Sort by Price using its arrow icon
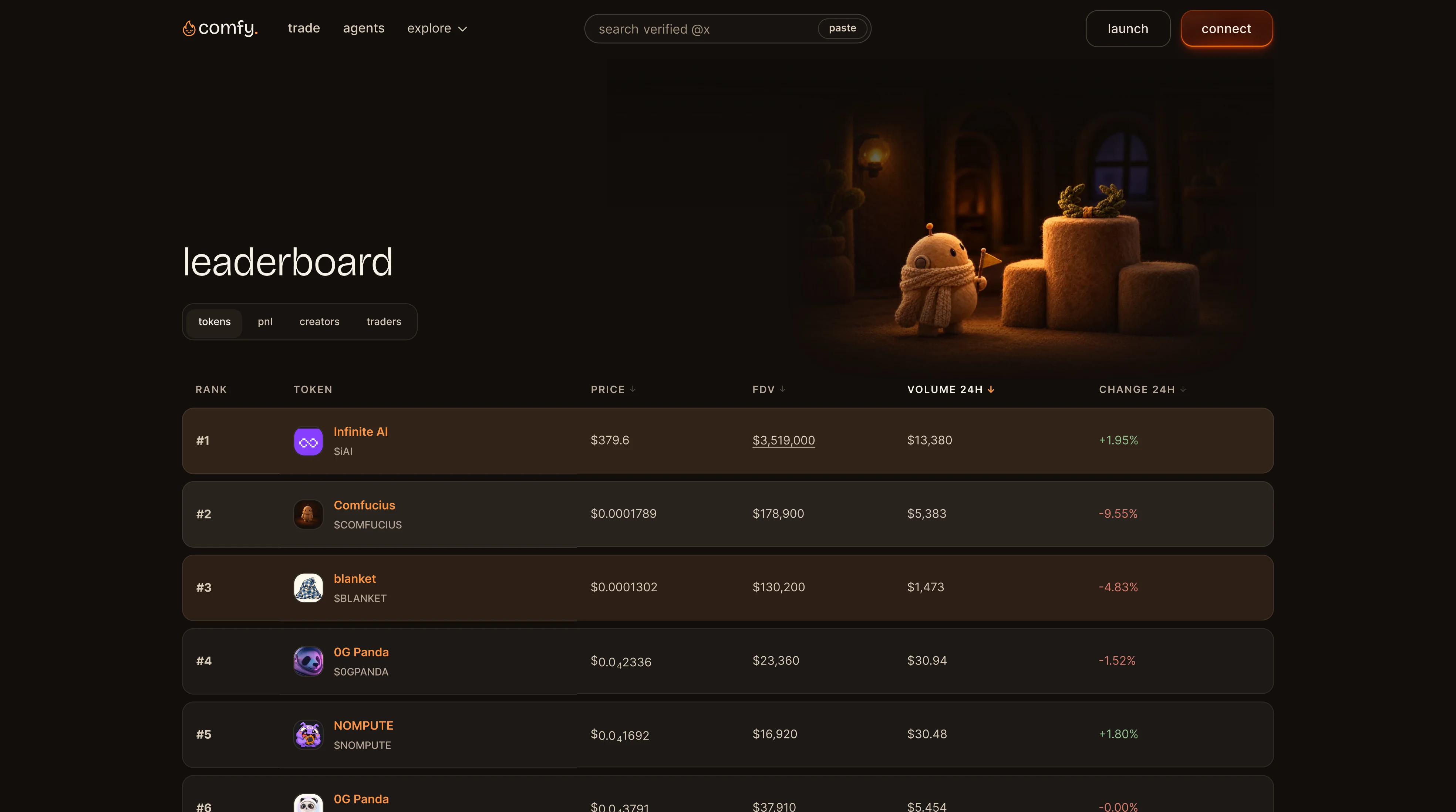 pos(633,389)
